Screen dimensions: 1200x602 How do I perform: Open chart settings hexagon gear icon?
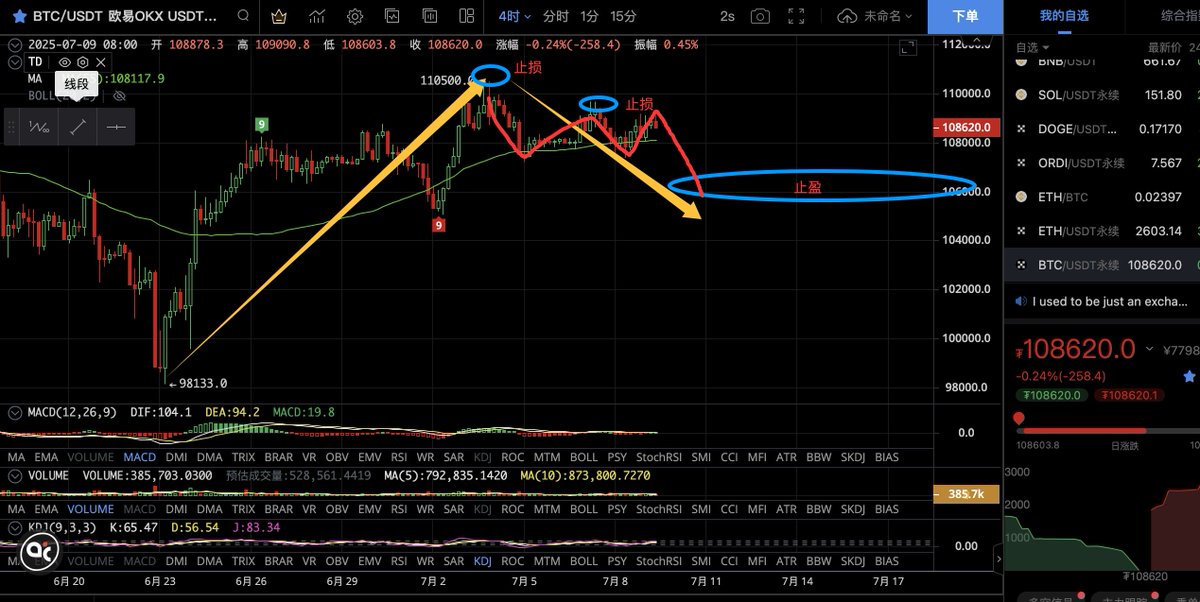[355, 16]
